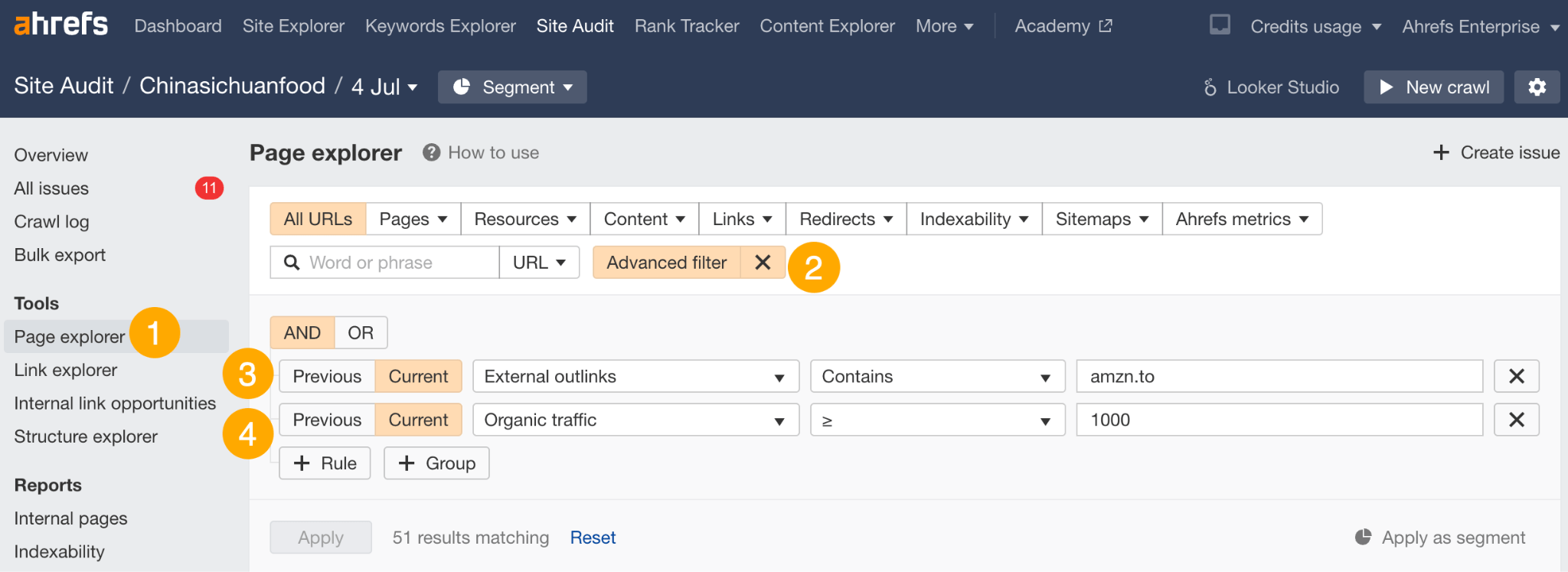Click the notifications screen icon in header
1568x572 pixels.
pos(1220,25)
